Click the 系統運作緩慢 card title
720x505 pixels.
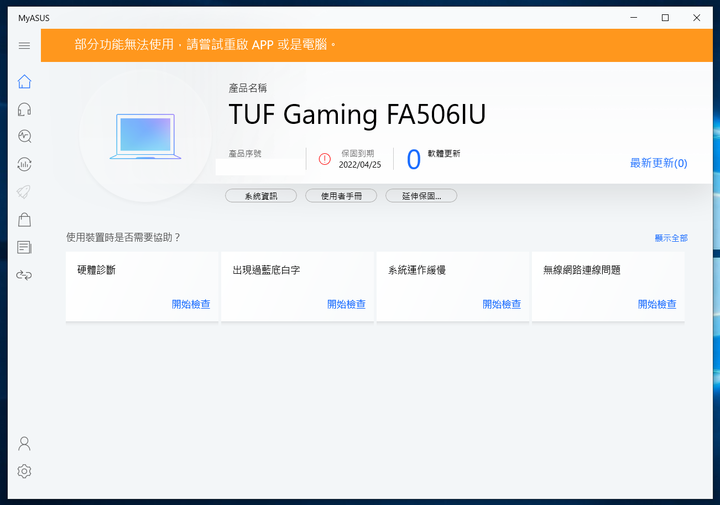pos(417,270)
